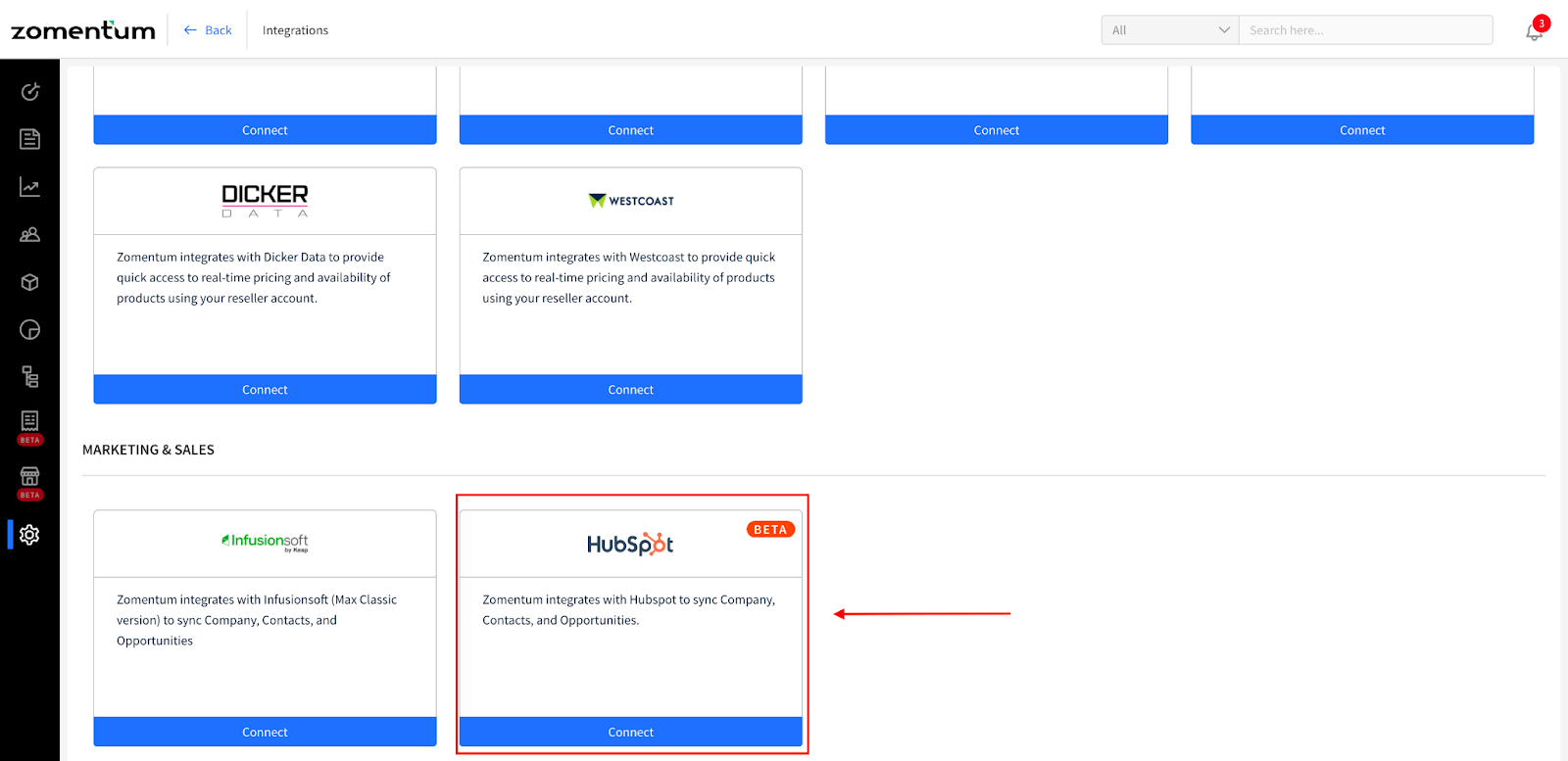Click the Zomentum logo

pyautogui.click(x=83, y=30)
